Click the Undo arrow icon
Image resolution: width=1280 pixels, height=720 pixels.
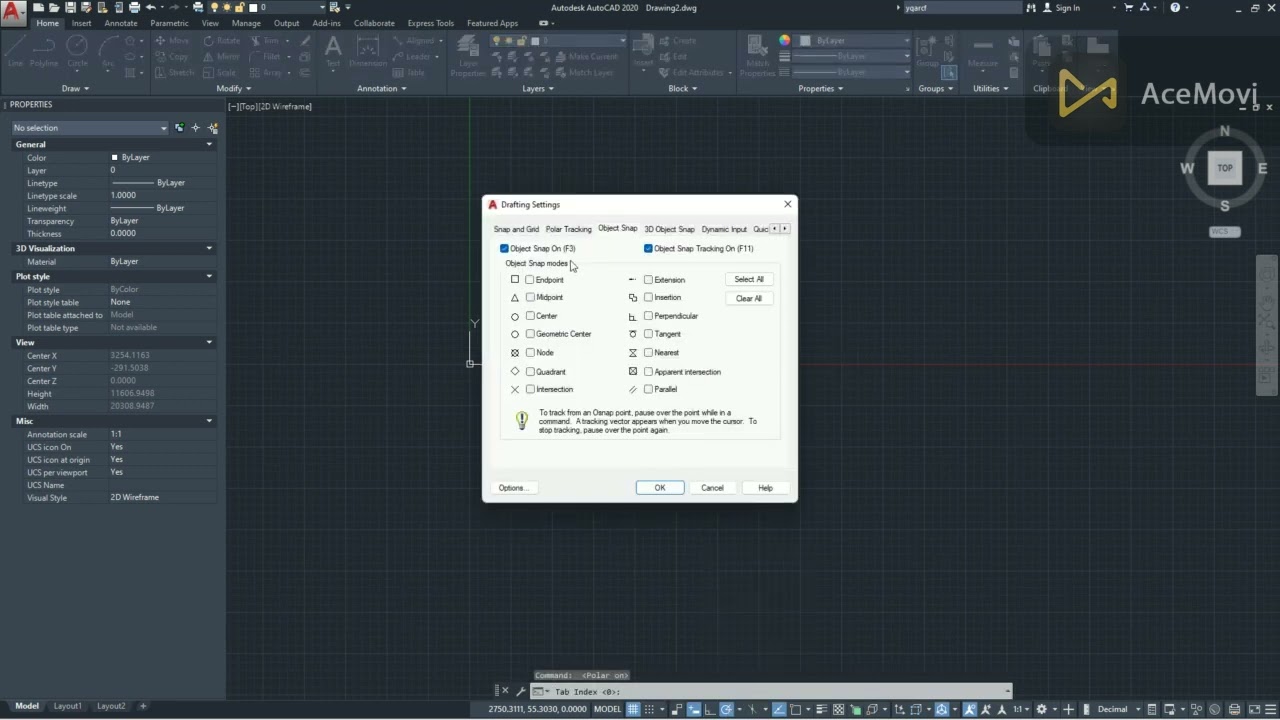[x=150, y=7]
